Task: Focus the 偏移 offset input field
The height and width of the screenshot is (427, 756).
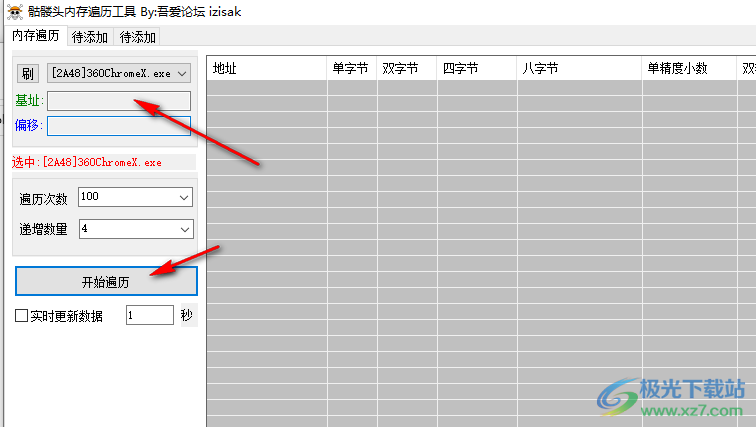Action: (119, 126)
